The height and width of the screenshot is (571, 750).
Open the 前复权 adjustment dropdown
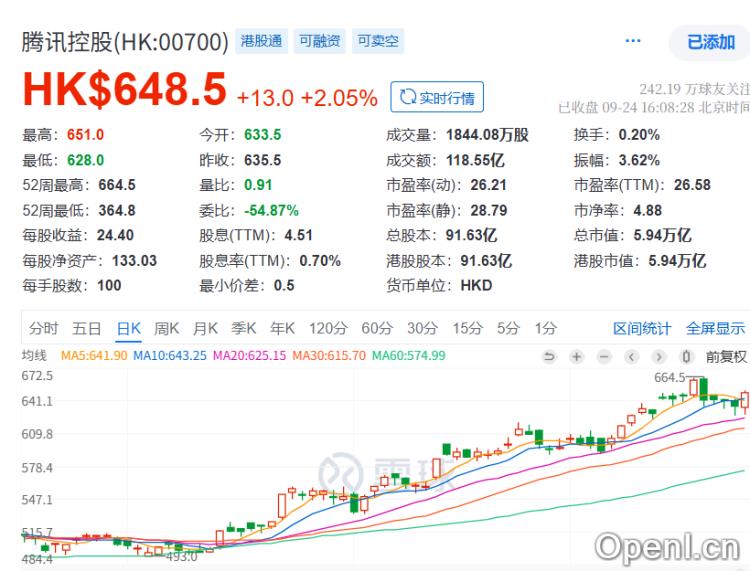[x=726, y=357]
